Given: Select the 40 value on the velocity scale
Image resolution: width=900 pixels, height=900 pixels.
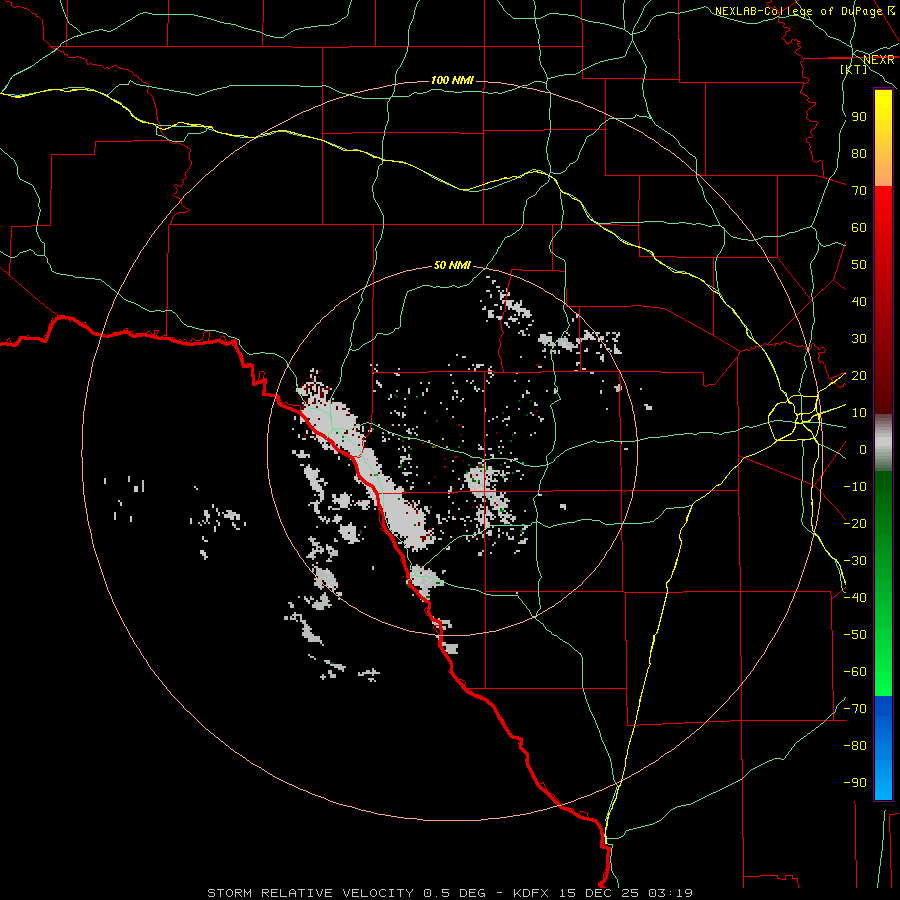Looking at the screenshot, I should pyautogui.click(x=859, y=302).
